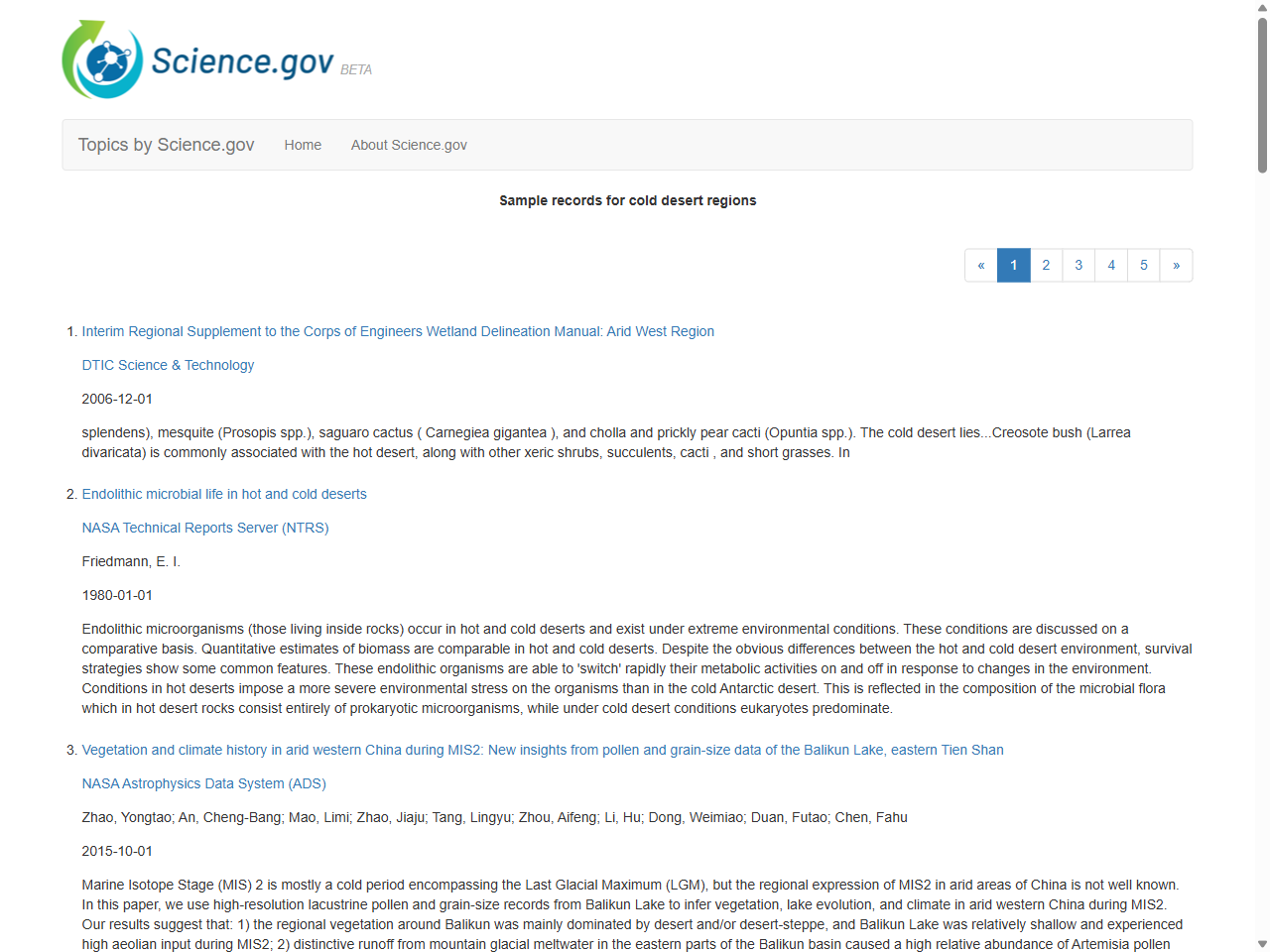The width and height of the screenshot is (1270, 952).
Task: Select page 1 in the pagination
Action: (x=1013, y=265)
